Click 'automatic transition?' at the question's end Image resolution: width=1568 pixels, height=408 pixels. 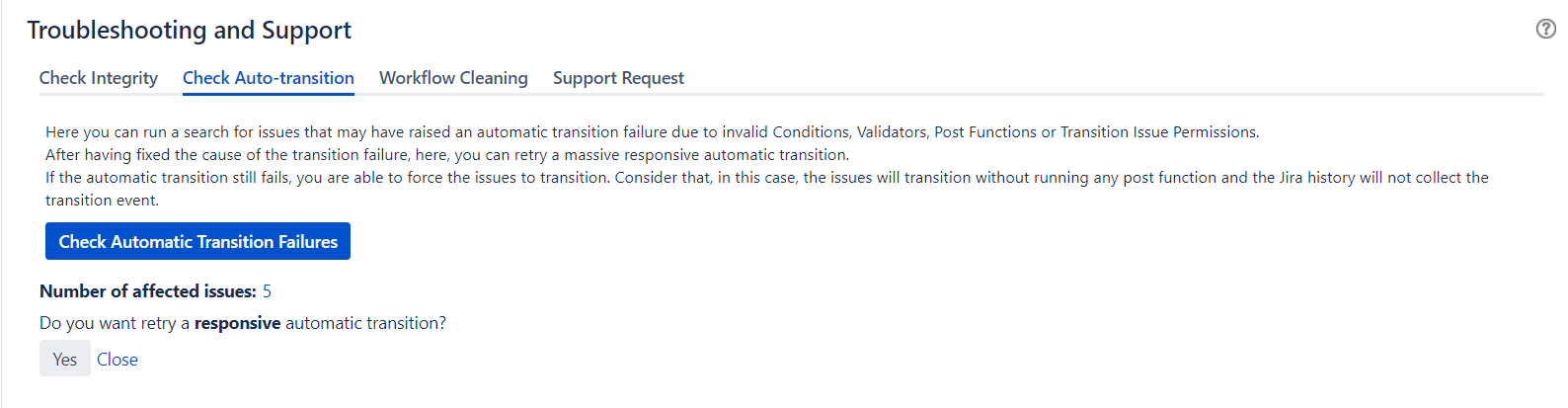pyautogui.click(x=365, y=323)
